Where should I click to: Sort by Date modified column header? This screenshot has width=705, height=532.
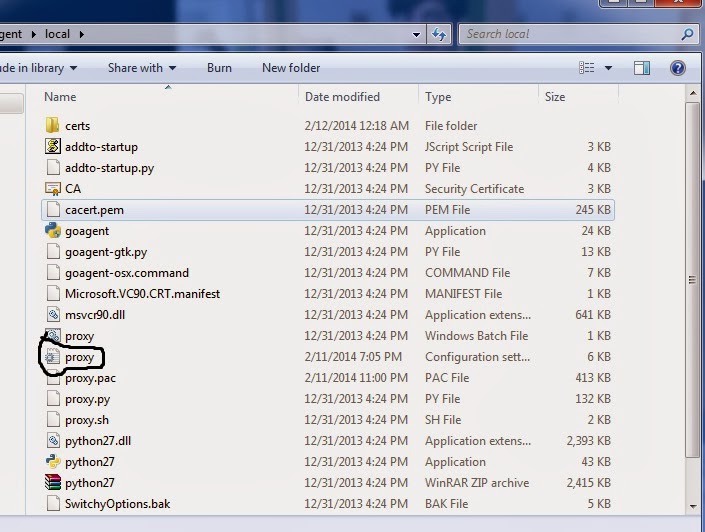click(x=342, y=97)
